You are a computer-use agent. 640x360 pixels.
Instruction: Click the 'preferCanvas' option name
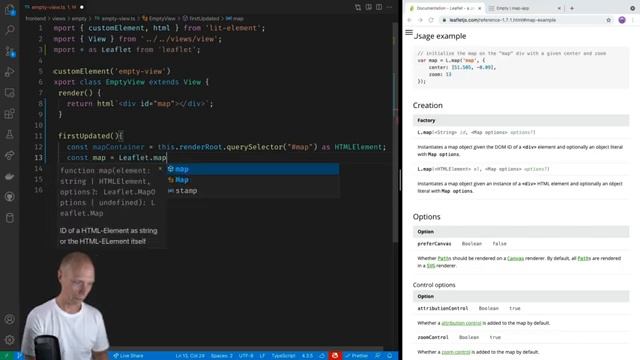[x=434, y=244]
